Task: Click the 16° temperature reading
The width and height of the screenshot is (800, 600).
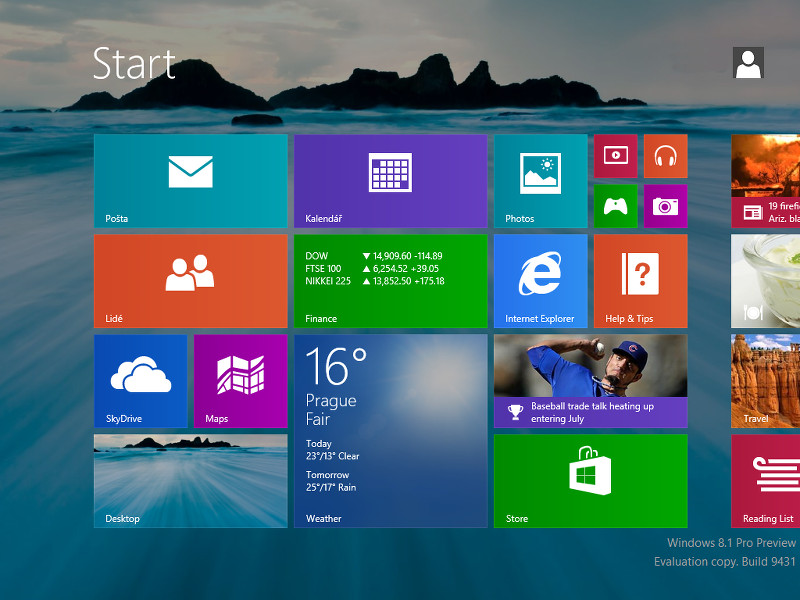Action: (336, 365)
